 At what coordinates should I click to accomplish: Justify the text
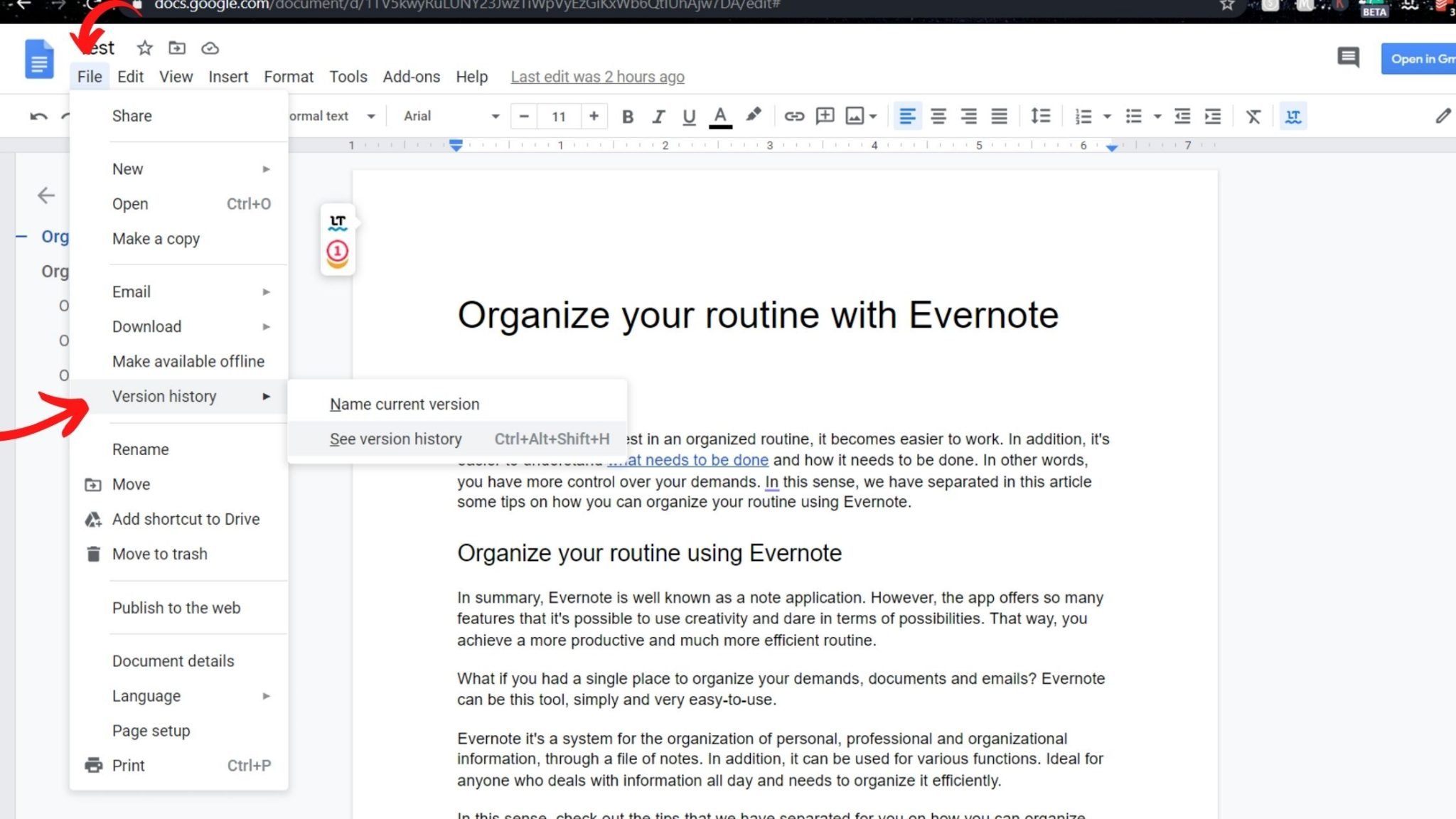(999, 116)
